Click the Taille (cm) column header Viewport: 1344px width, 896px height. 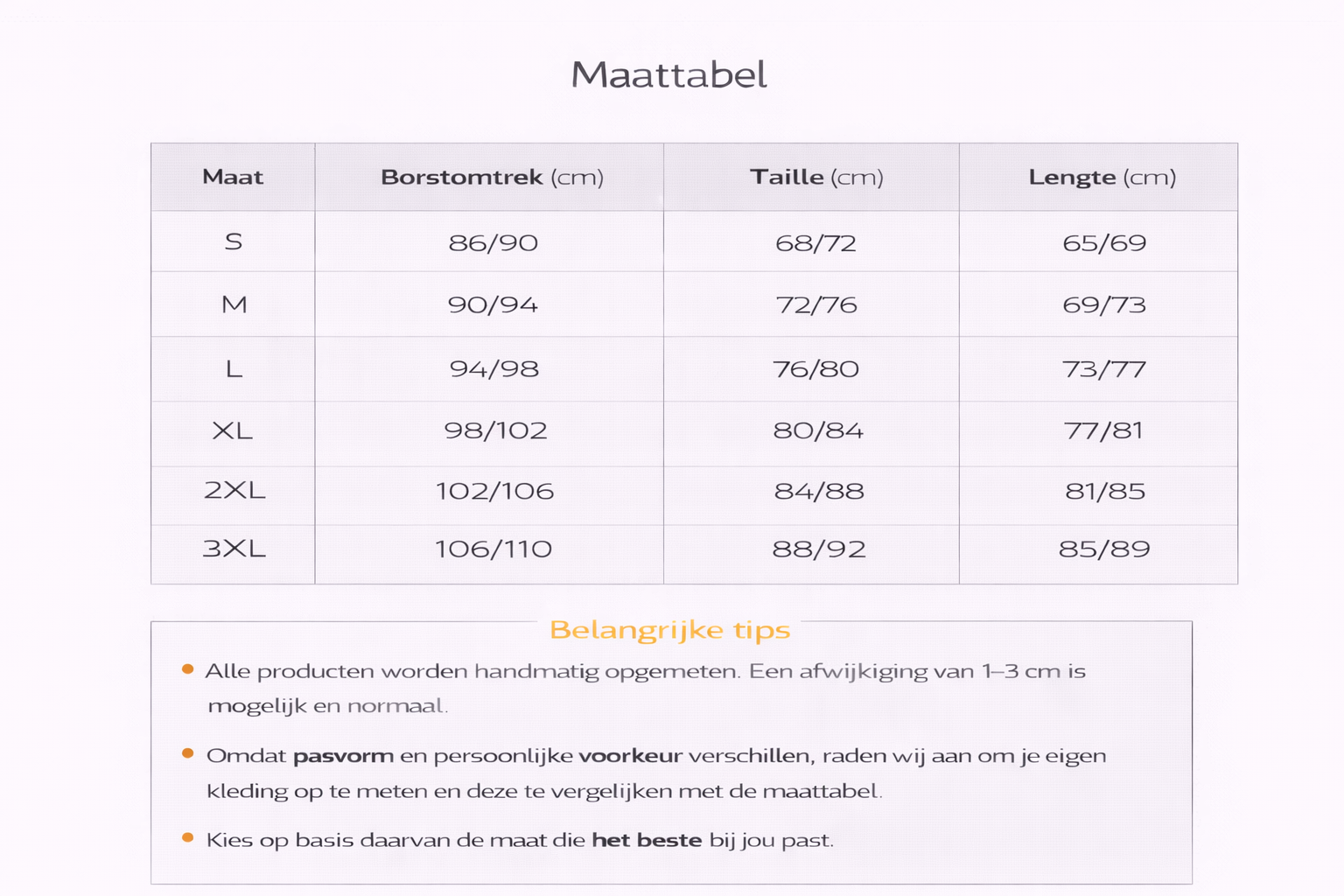click(x=816, y=178)
